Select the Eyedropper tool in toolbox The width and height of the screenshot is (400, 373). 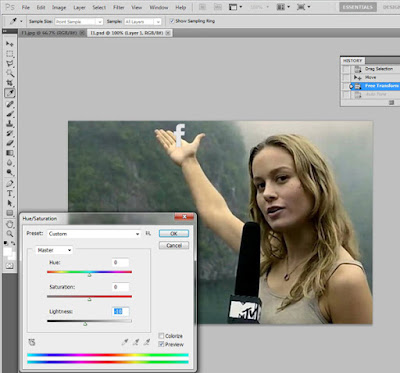click(x=10, y=93)
